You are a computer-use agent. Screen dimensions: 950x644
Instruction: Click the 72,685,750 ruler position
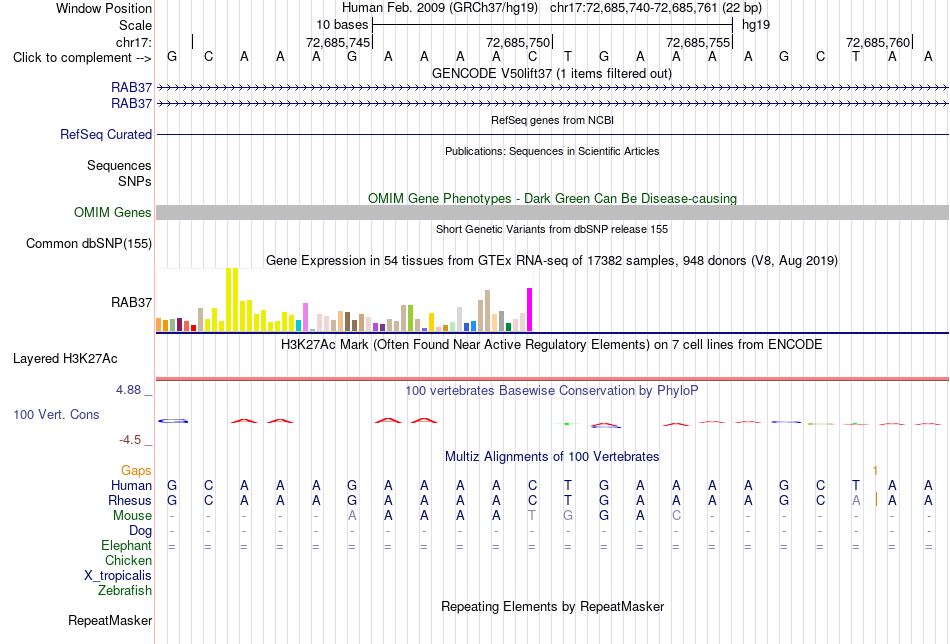coord(517,42)
